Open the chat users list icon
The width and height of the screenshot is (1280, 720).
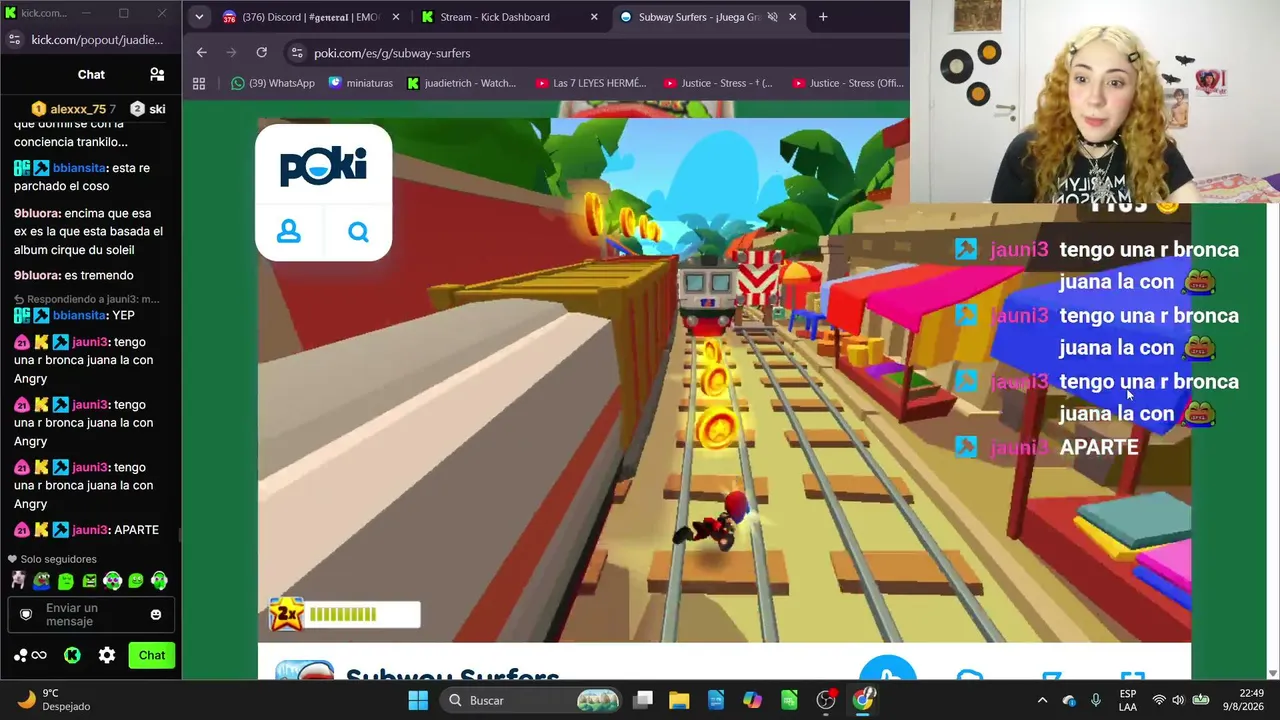(x=157, y=74)
